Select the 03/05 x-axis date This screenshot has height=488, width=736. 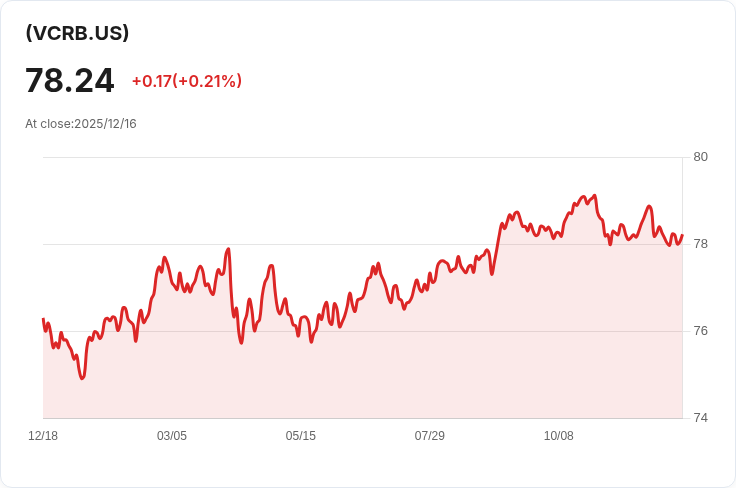[x=172, y=436]
